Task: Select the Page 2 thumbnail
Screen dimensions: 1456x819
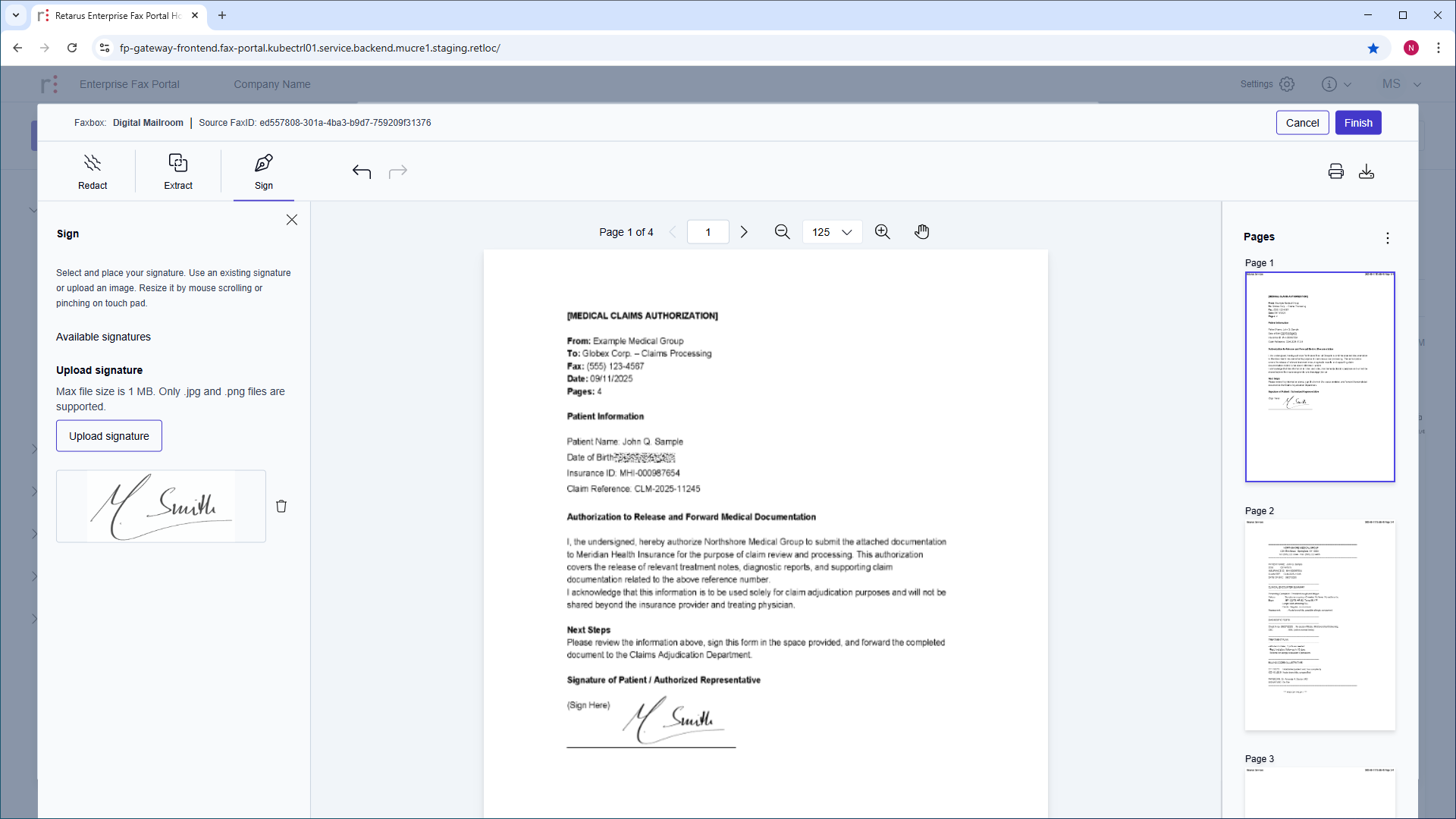Action: [1319, 625]
